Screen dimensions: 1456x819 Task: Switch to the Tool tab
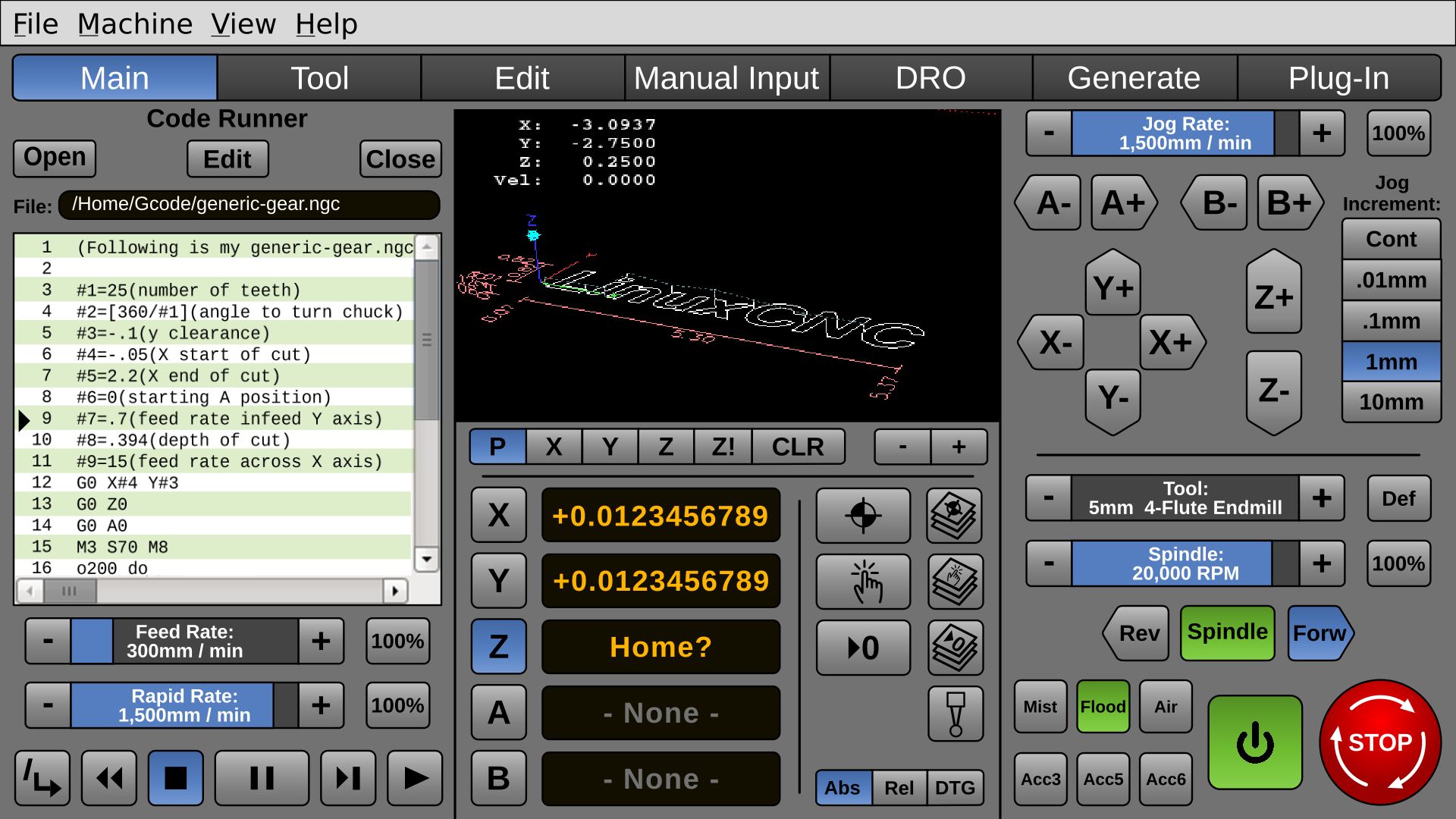click(319, 78)
